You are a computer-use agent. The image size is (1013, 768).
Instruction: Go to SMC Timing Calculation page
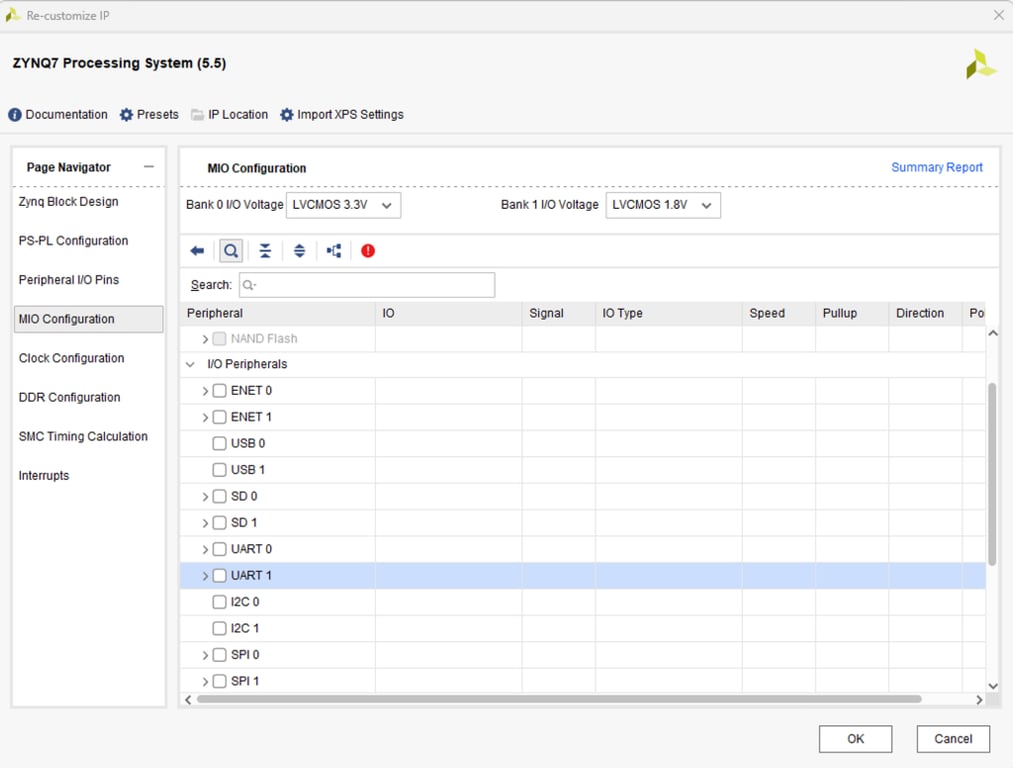[x=83, y=437]
